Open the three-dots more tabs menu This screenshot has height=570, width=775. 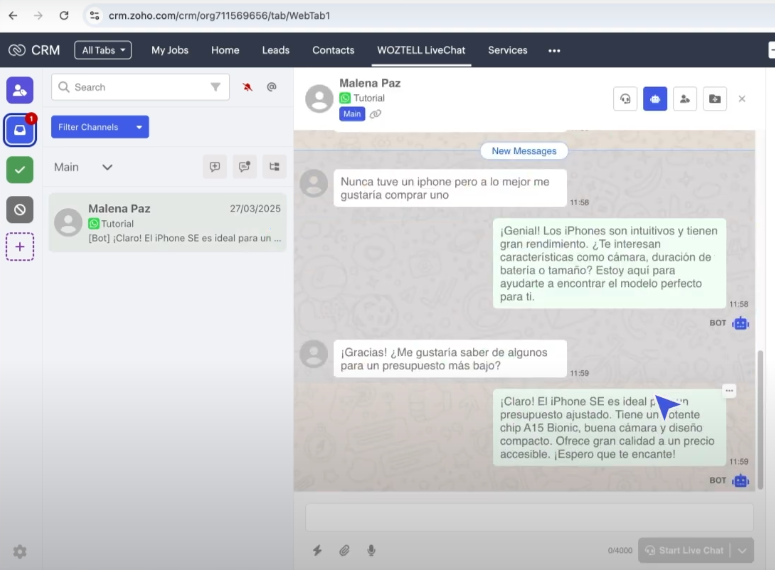554,50
